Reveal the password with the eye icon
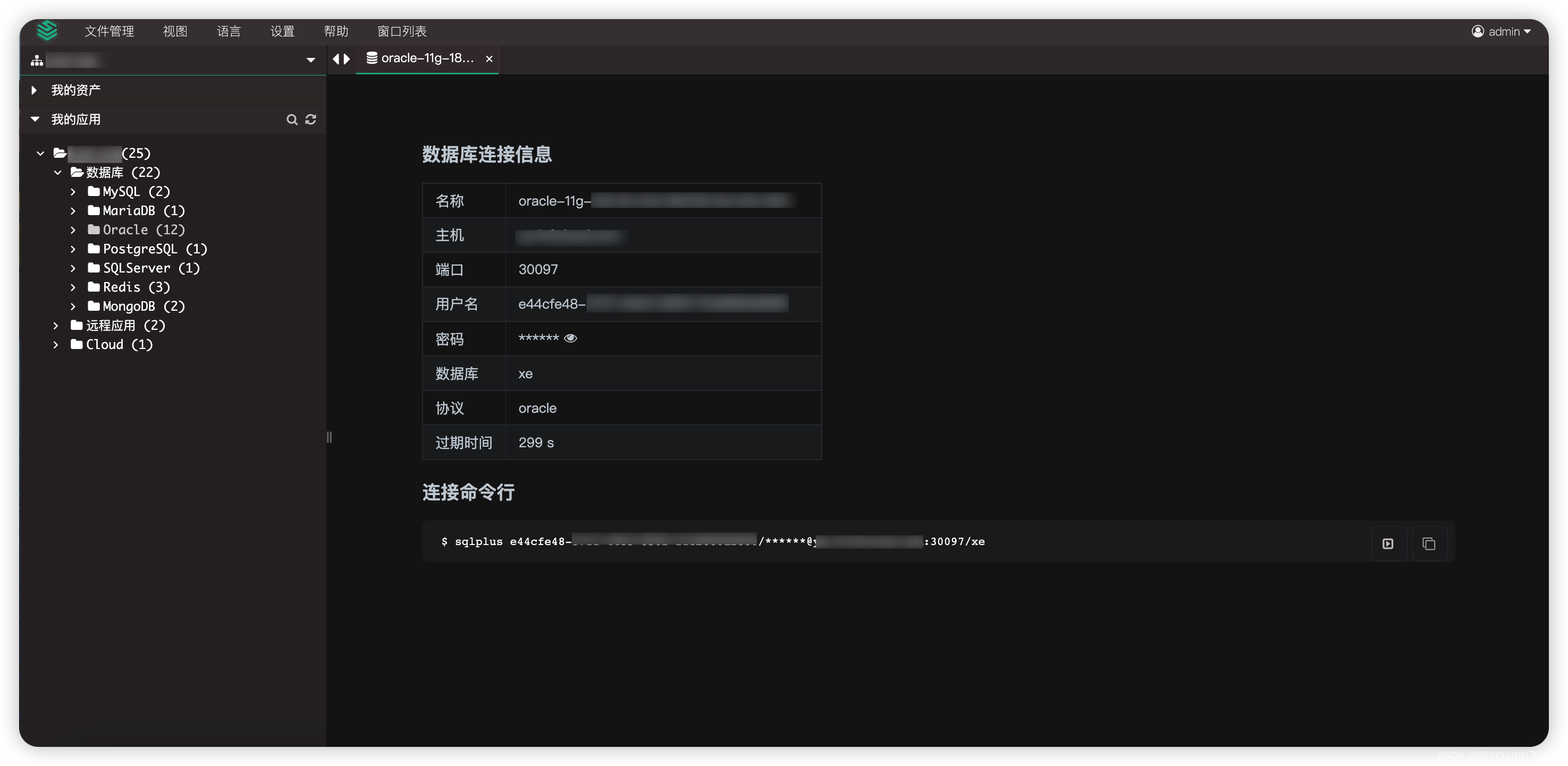The height and width of the screenshot is (766, 1568). (570, 338)
